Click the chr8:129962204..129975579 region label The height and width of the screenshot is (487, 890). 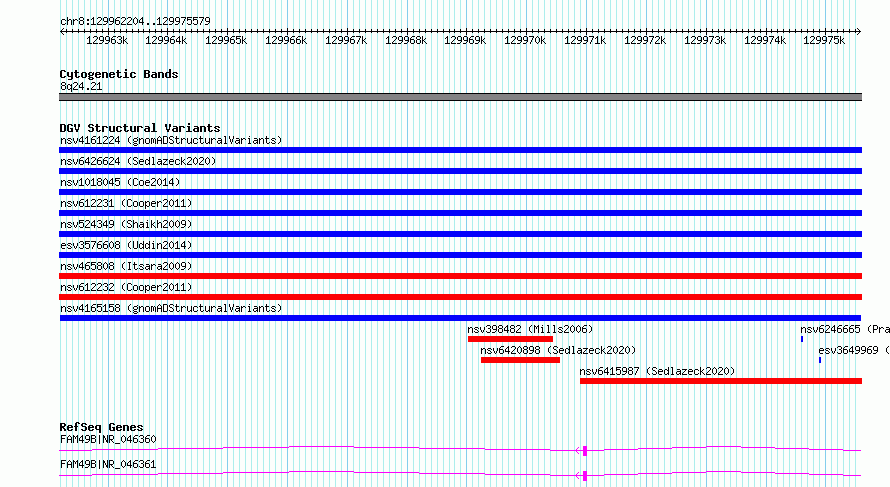(x=135, y=21)
